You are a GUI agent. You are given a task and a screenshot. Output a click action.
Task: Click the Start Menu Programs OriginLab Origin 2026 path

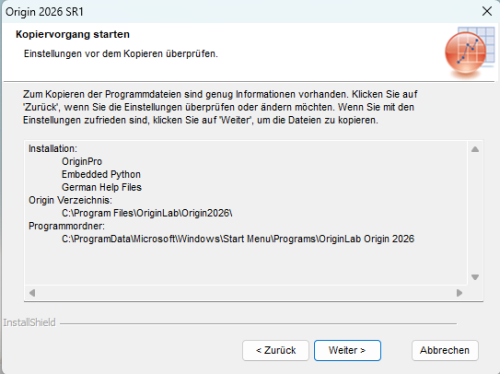tap(238, 239)
